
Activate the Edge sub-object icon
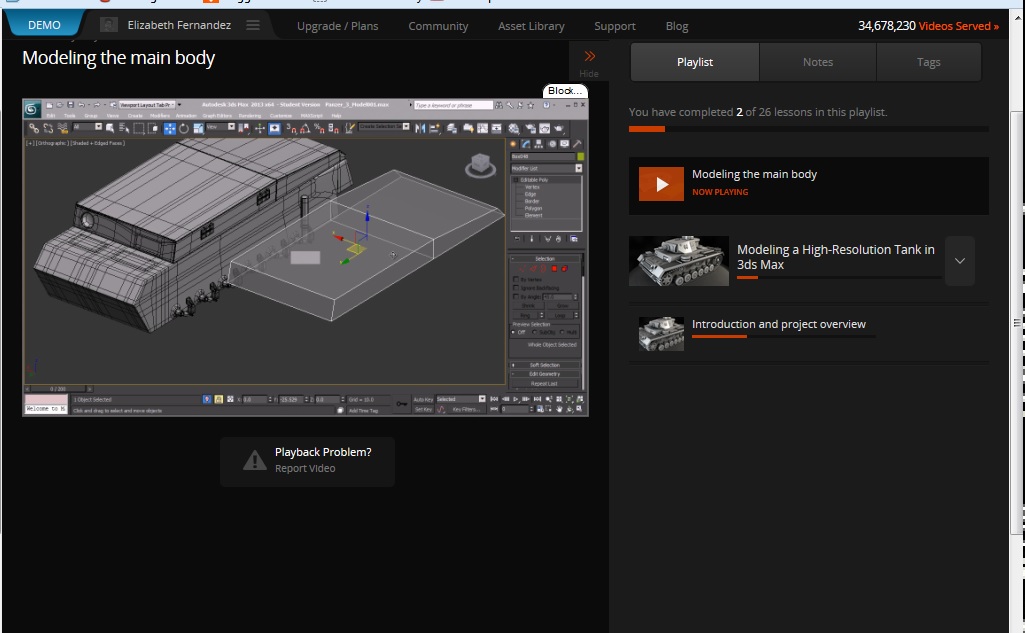click(x=532, y=268)
